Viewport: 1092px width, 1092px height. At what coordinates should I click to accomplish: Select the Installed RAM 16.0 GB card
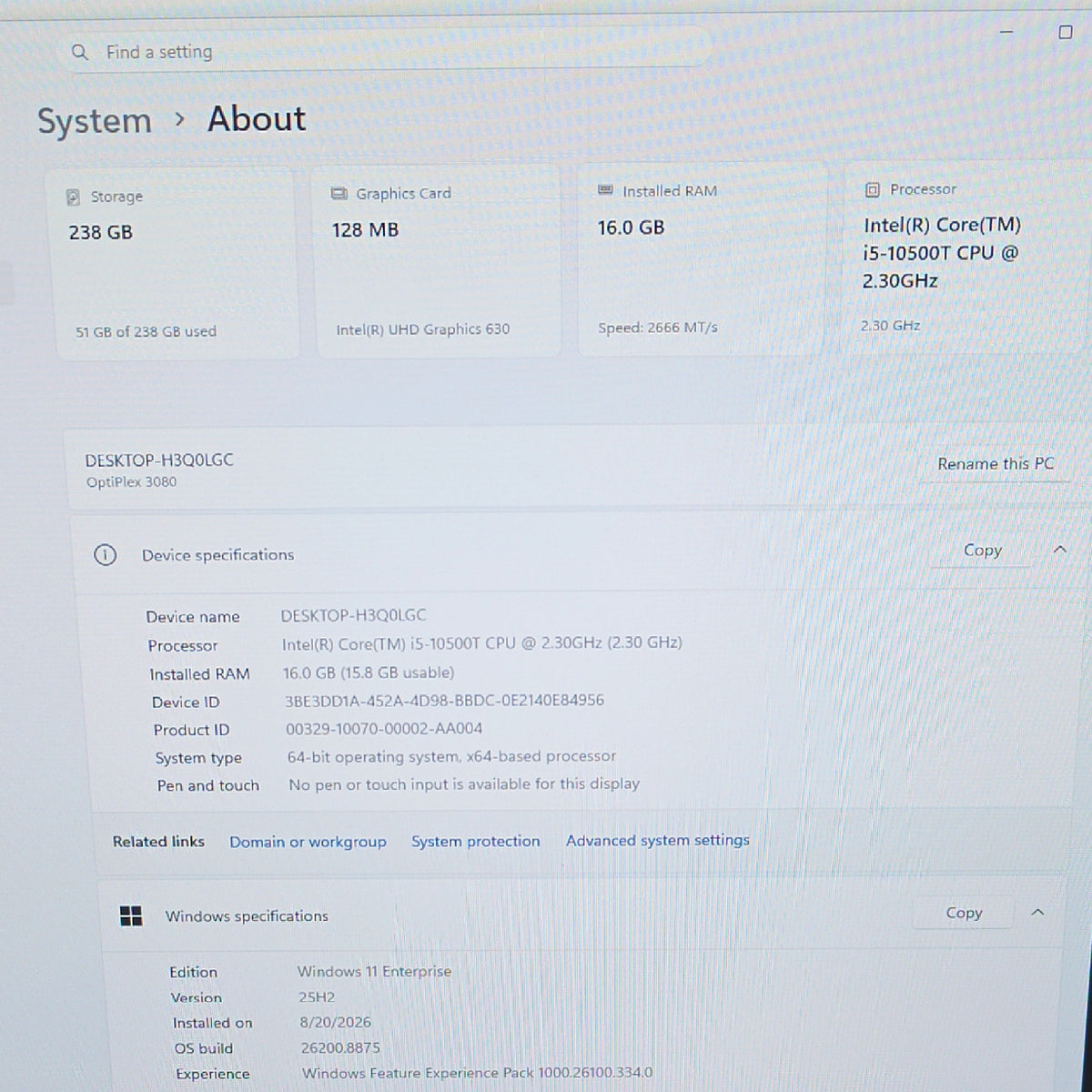(701, 259)
